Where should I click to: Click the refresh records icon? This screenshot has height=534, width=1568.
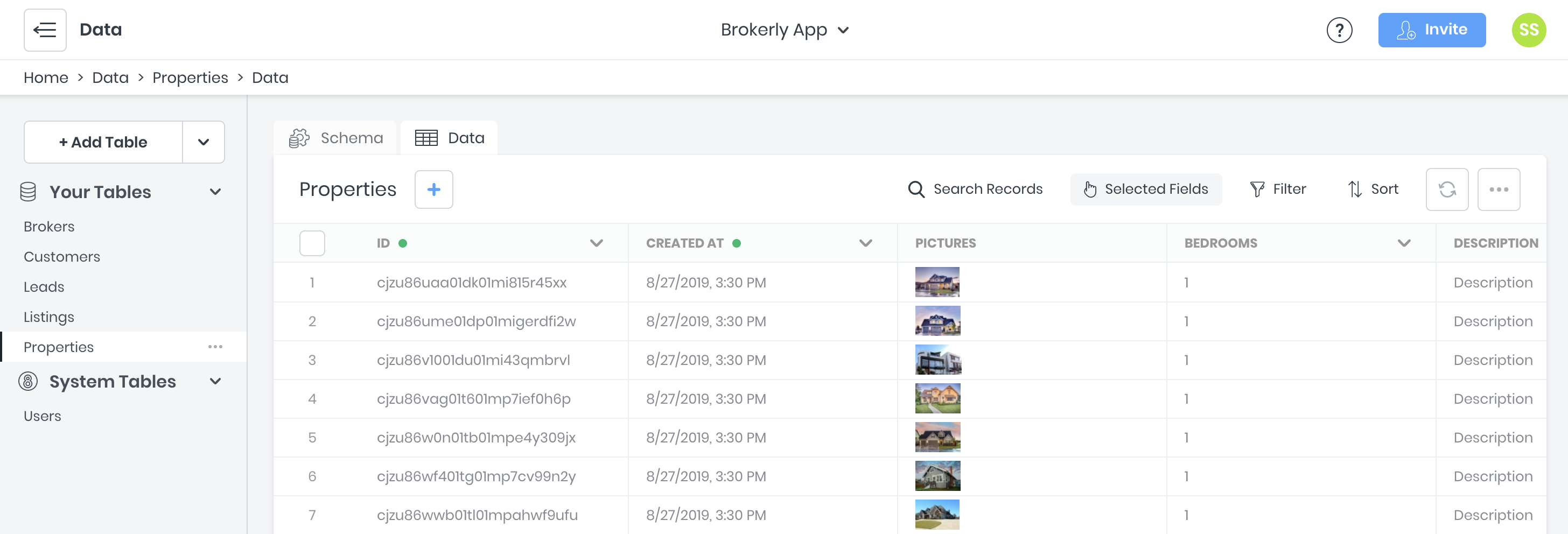1446,190
